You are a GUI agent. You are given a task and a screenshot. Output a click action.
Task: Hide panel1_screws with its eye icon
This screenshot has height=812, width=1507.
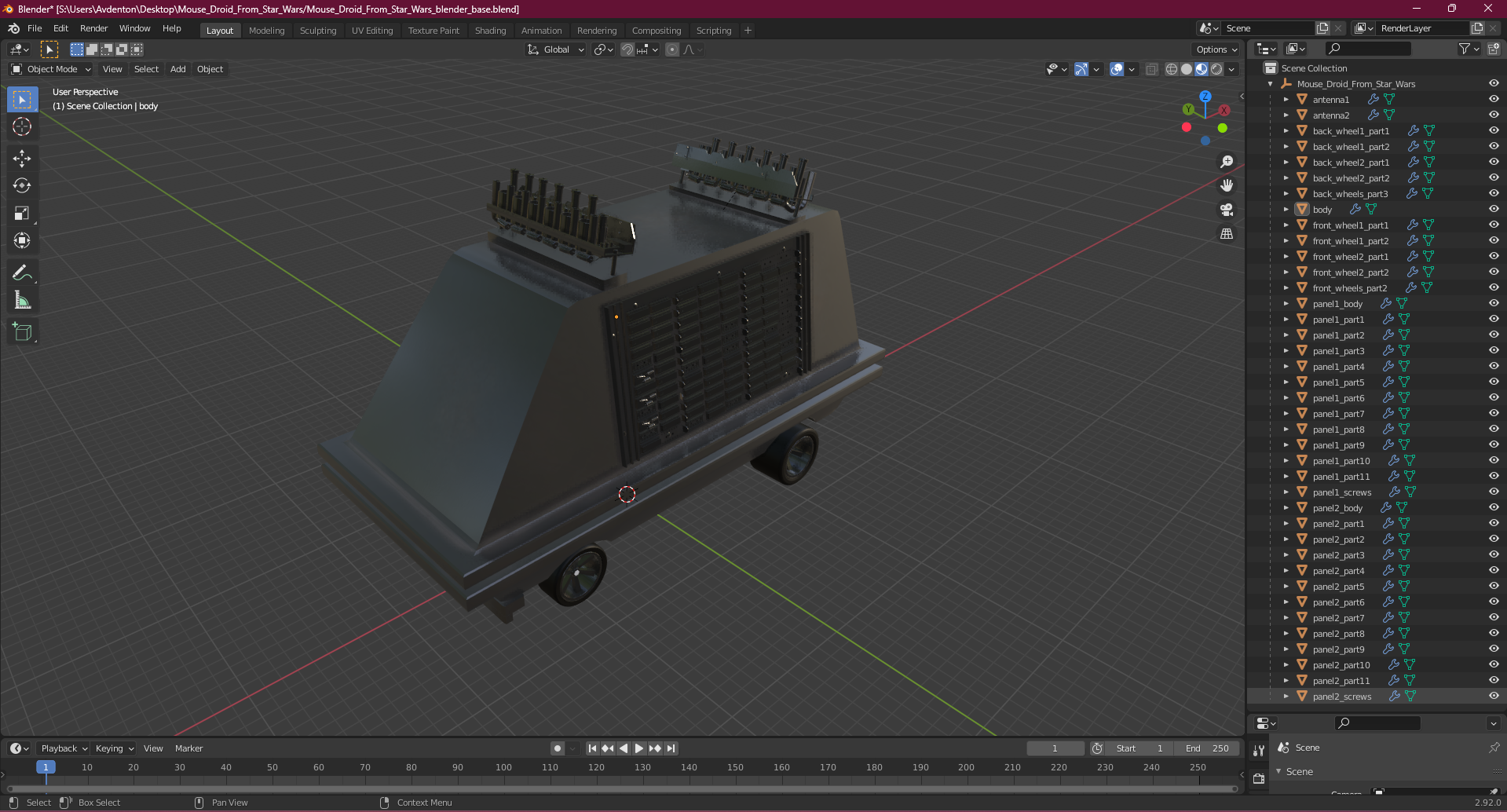tap(1494, 492)
